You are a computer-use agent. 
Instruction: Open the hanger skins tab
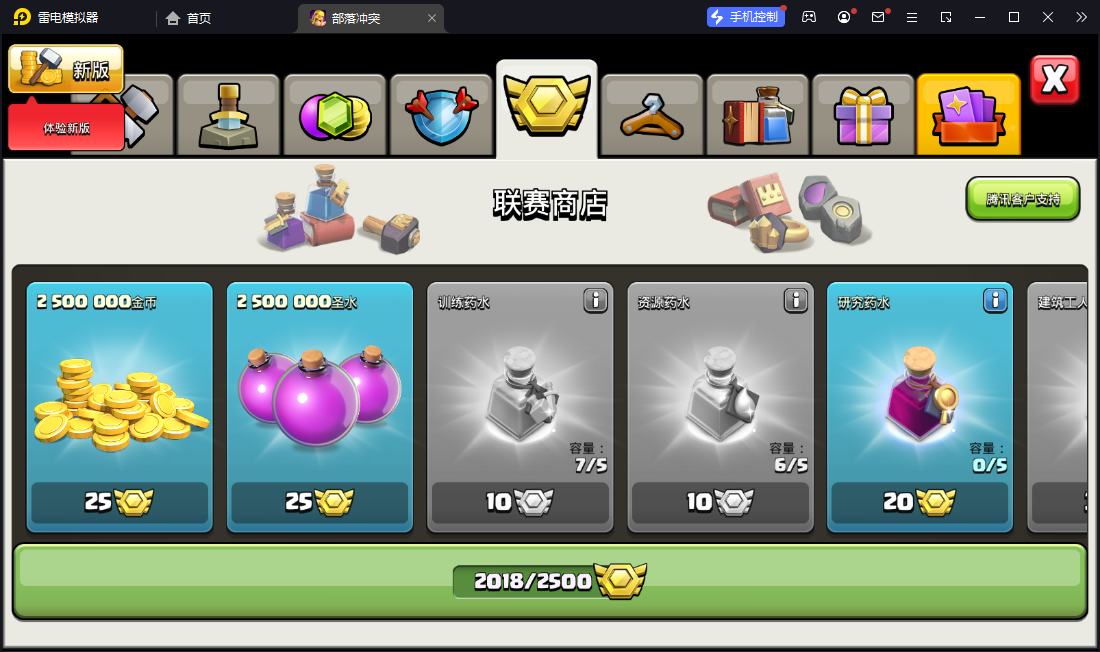point(652,114)
